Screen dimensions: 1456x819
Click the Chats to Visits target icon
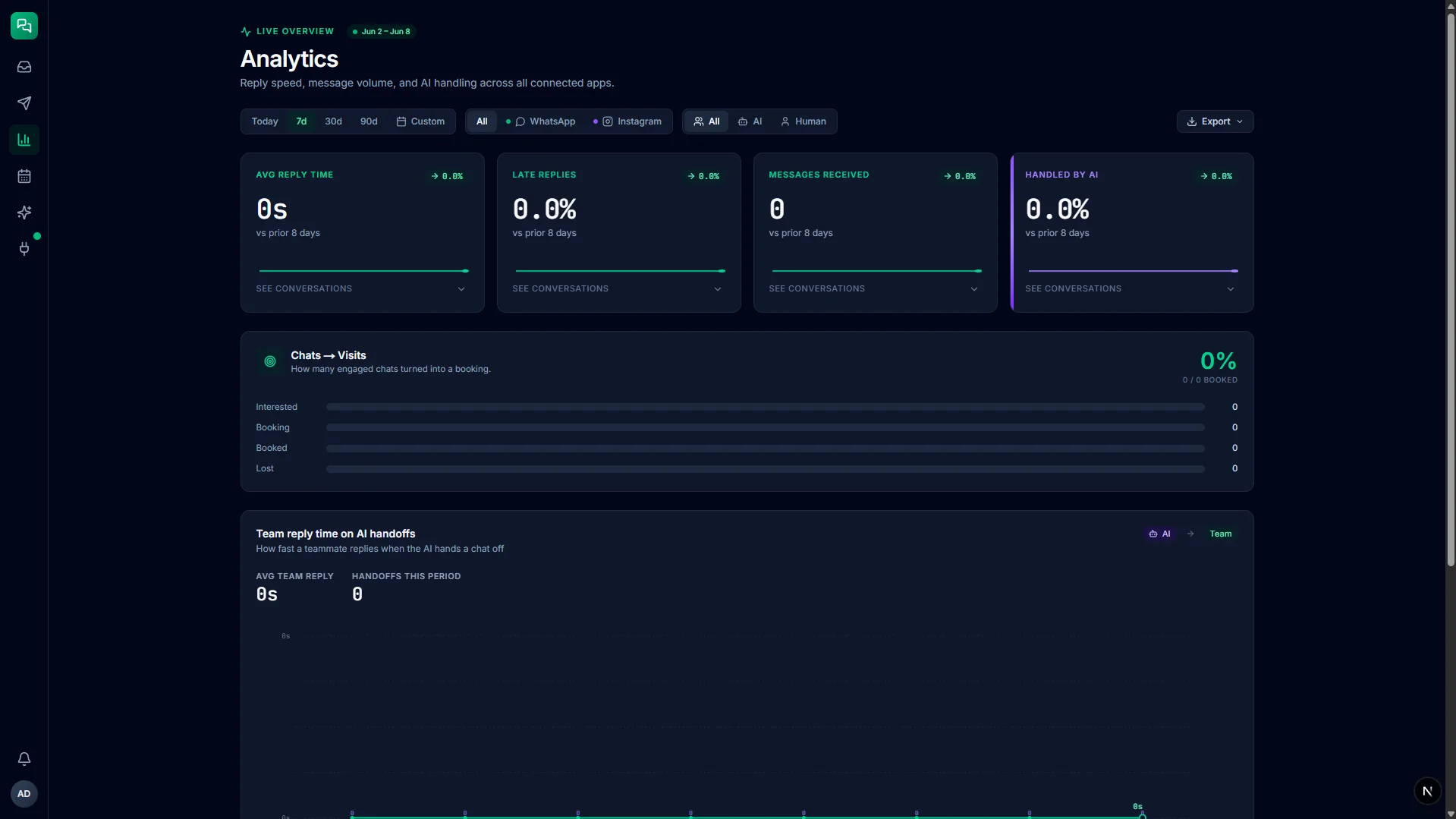(x=270, y=362)
